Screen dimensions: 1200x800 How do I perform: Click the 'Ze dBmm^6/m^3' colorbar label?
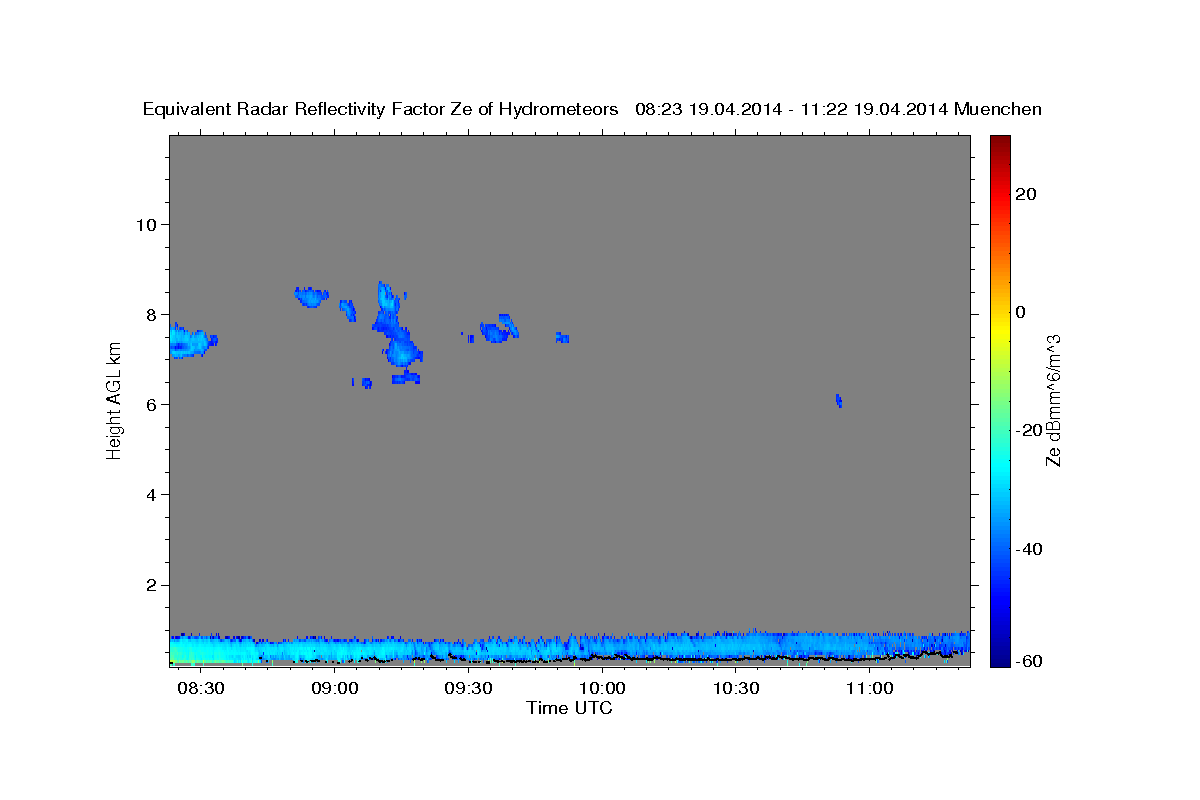[1054, 401]
